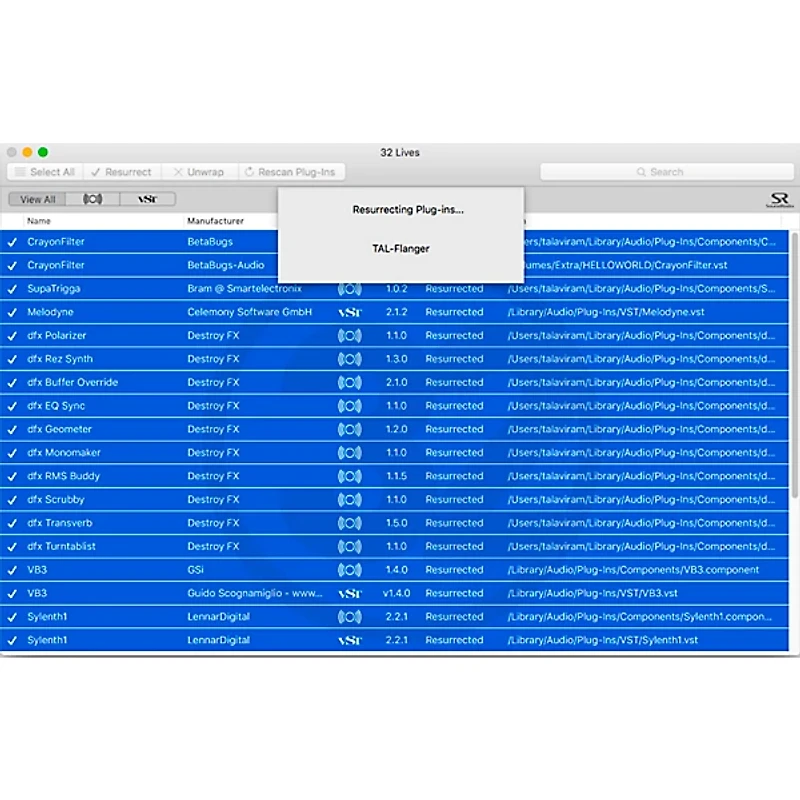Switch to View All tab
Screen dimensions: 800x800
click(x=37, y=199)
